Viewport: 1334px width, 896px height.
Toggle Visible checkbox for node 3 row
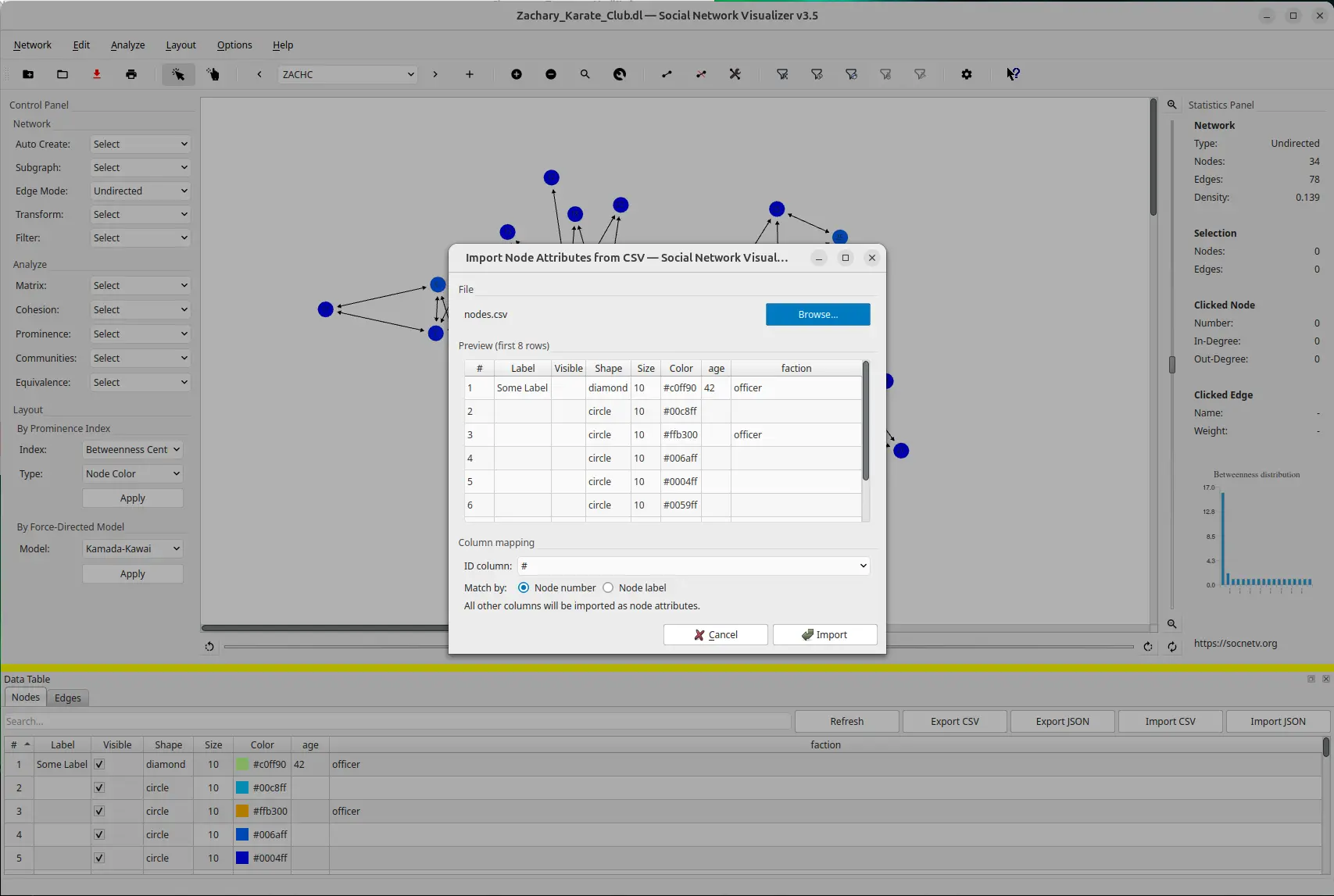(99, 811)
